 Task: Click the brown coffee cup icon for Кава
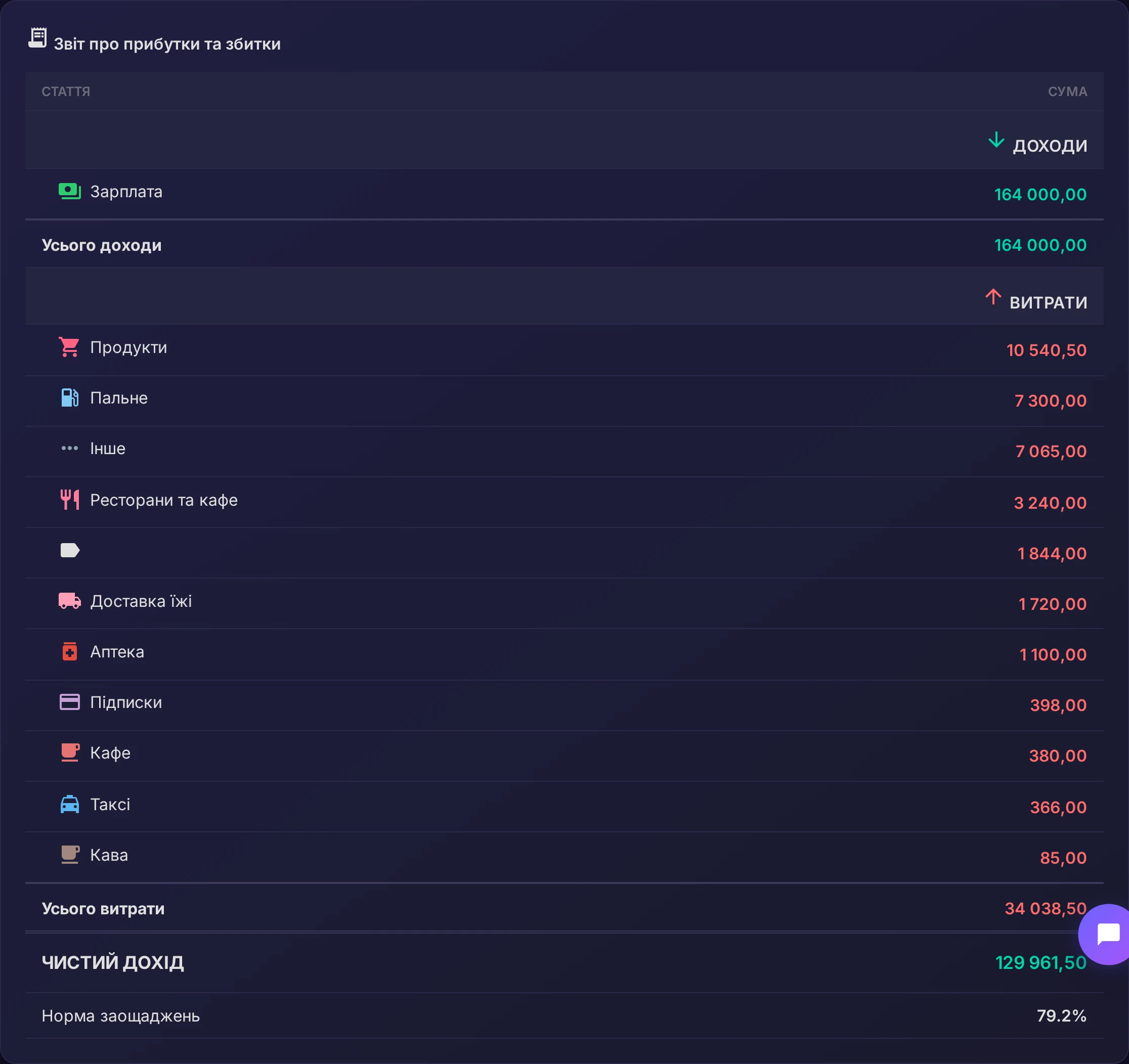pos(69,855)
